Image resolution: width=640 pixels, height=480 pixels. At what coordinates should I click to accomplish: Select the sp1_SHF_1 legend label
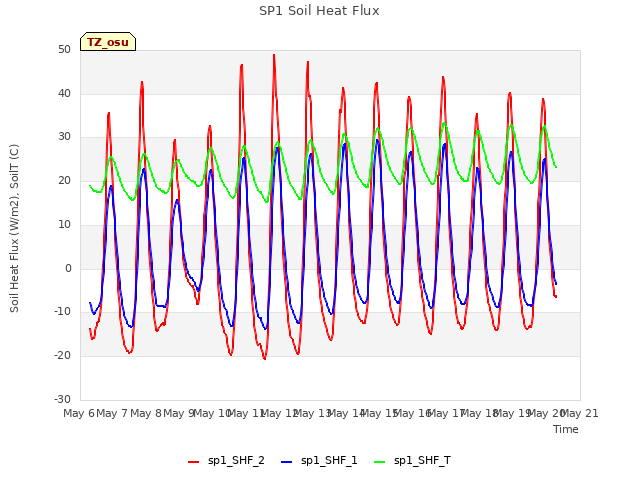[x=329, y=461]
